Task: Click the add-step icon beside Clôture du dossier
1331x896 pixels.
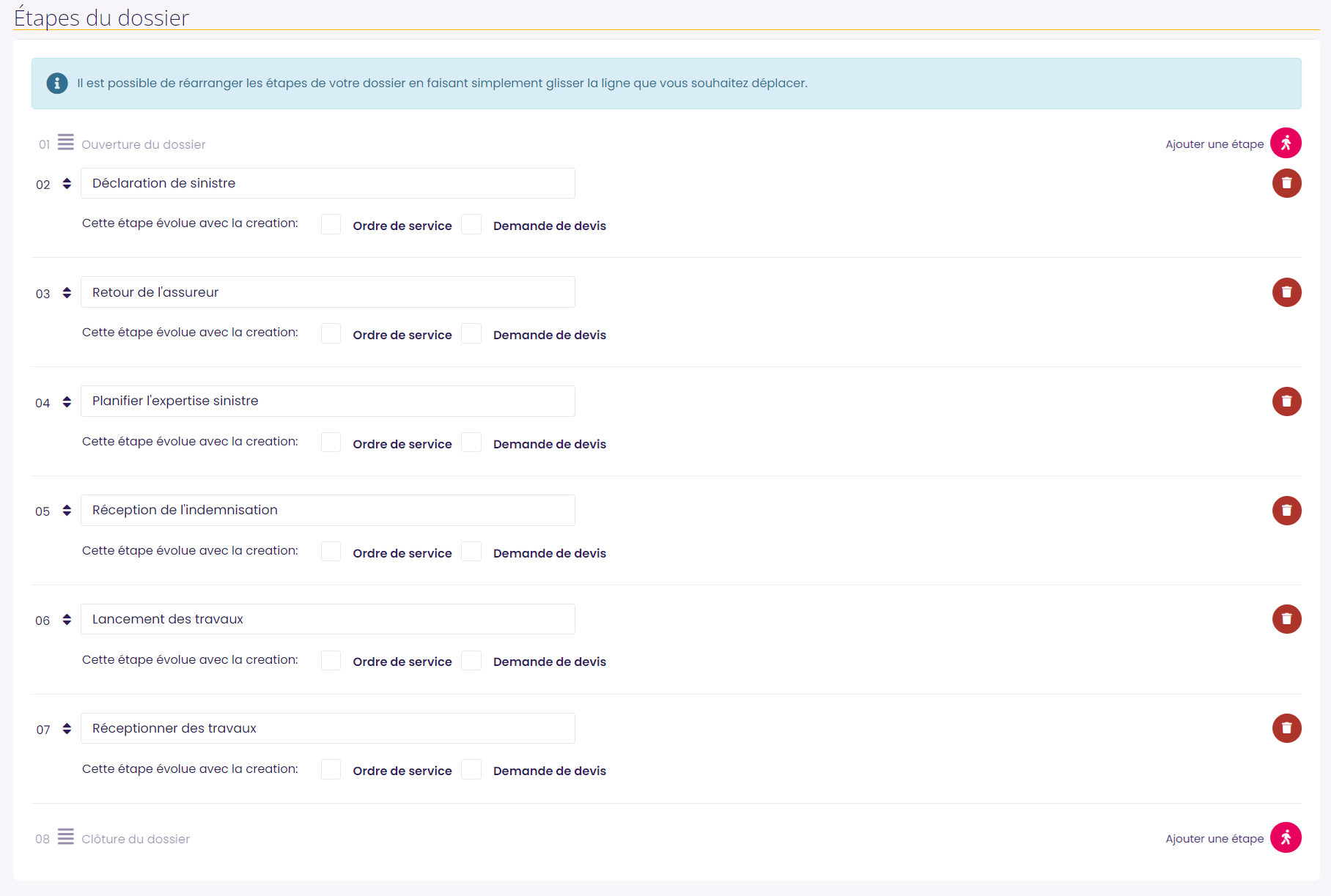Action: click(1286, 837)
